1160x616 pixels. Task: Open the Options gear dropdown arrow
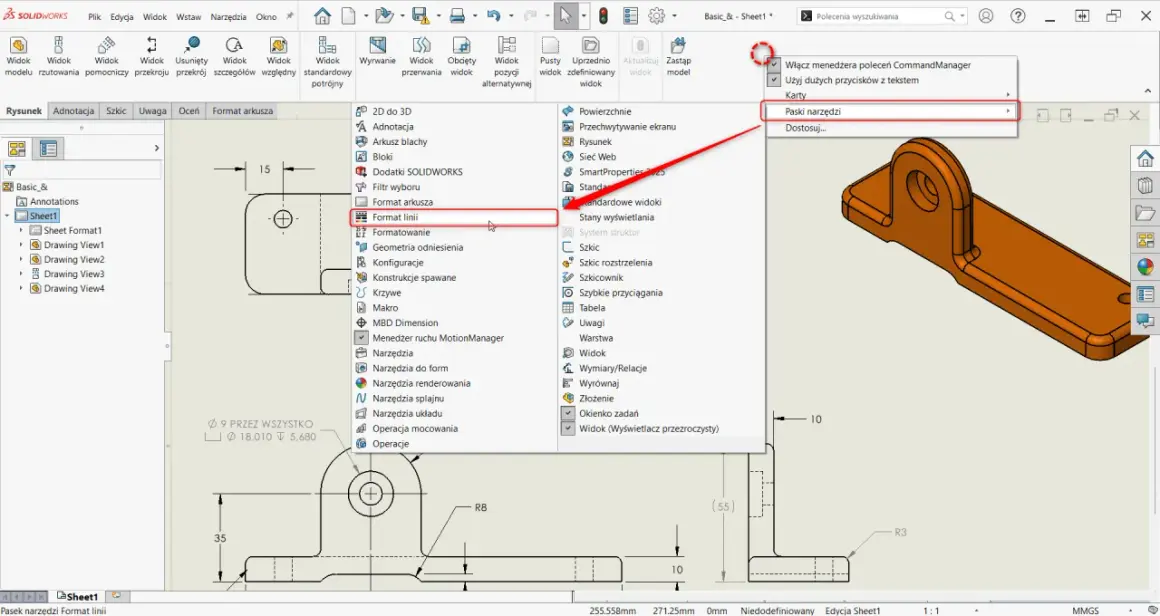coord(674,16)
